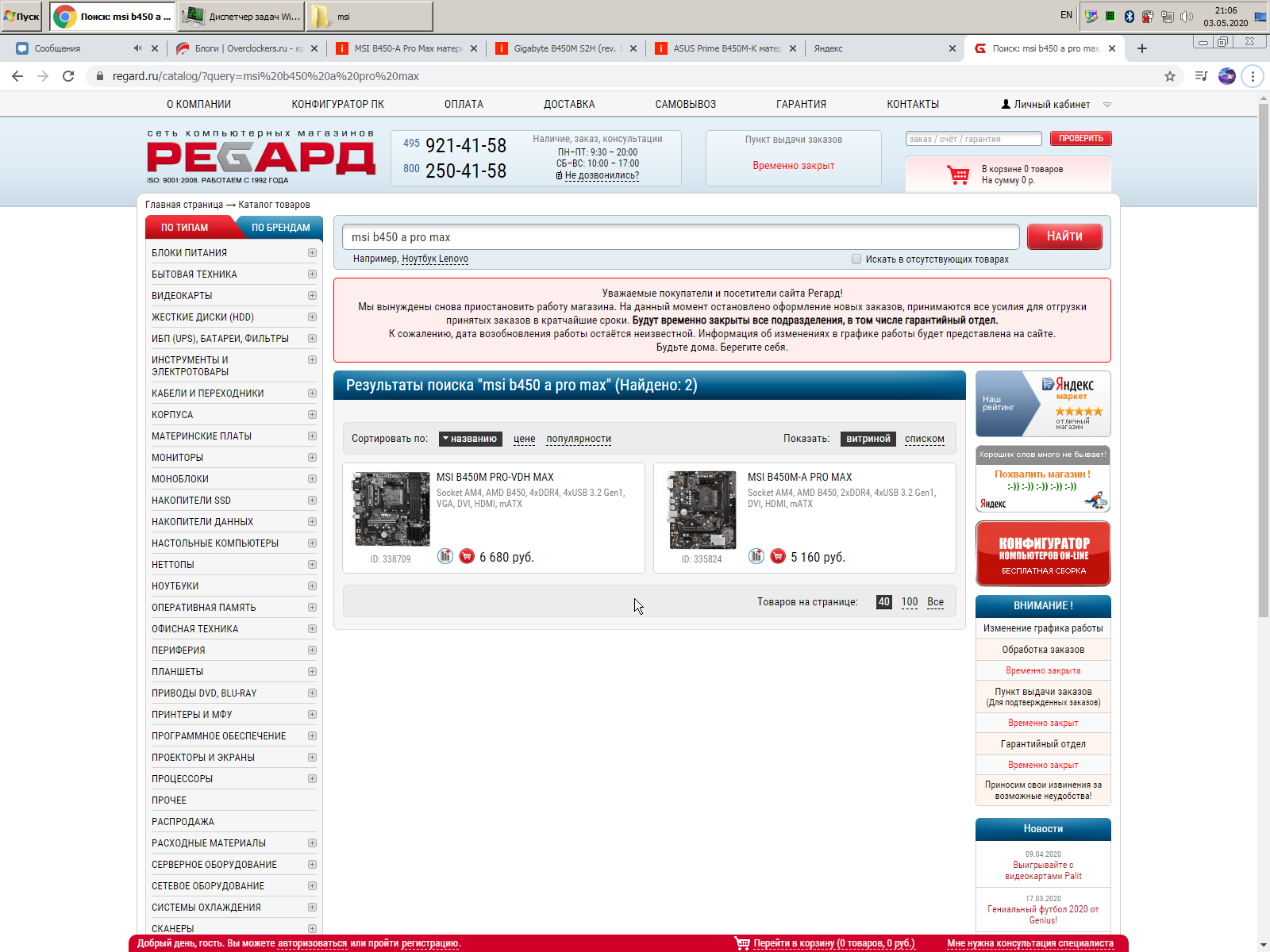Open the Regard logo home link

click(x=260, y=156)
